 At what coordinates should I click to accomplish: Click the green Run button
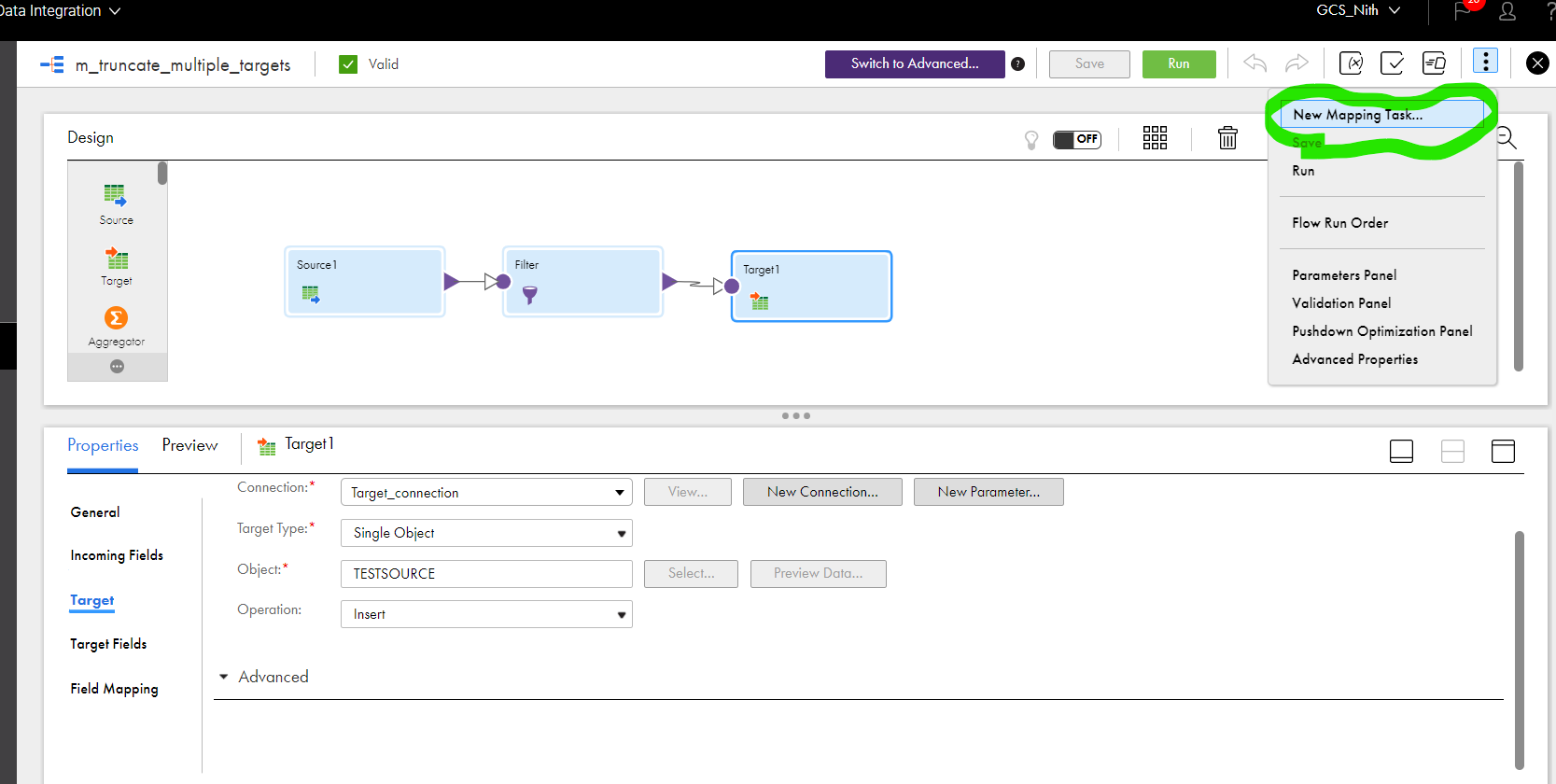pos(1179,63)
